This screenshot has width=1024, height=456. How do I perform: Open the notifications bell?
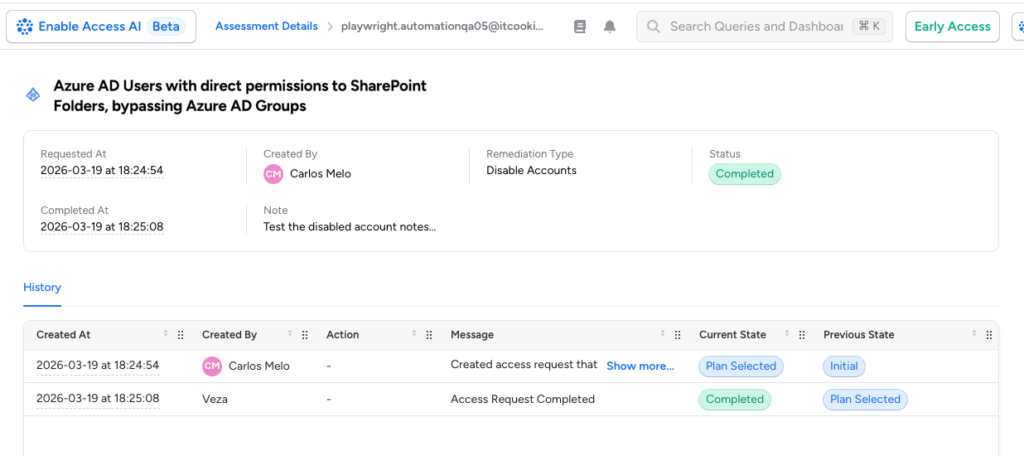(x=610, y=27)
